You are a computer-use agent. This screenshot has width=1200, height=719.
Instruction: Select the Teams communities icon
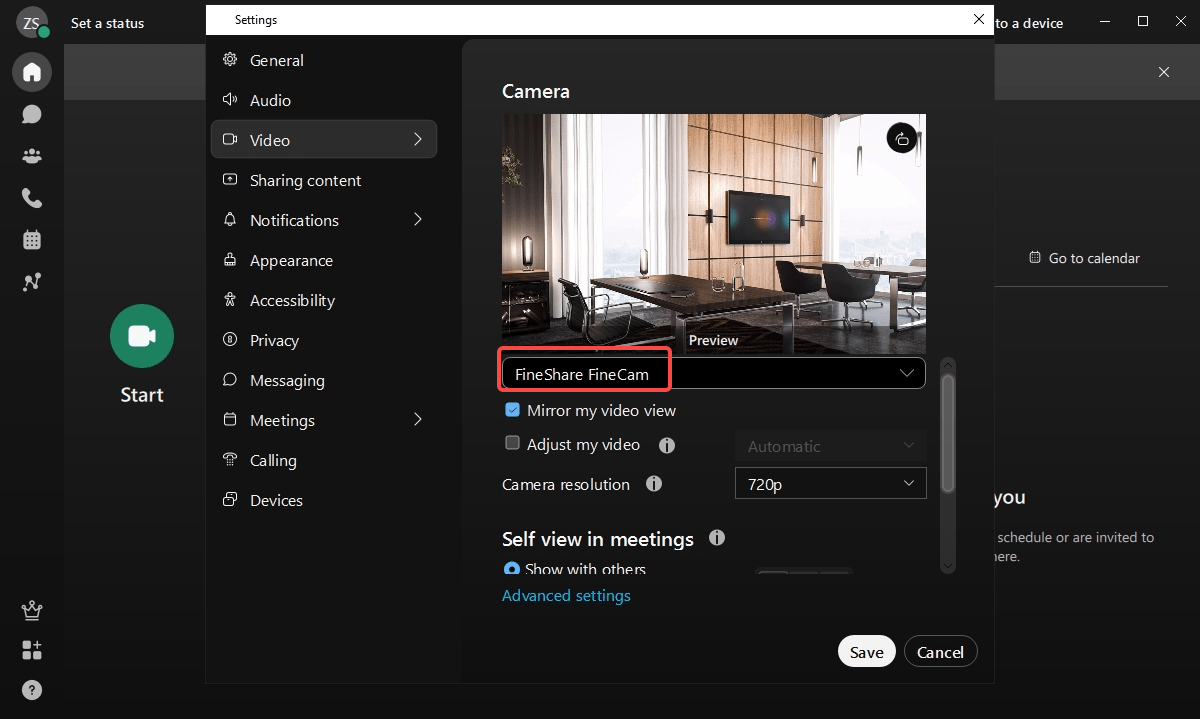[31, 156]
